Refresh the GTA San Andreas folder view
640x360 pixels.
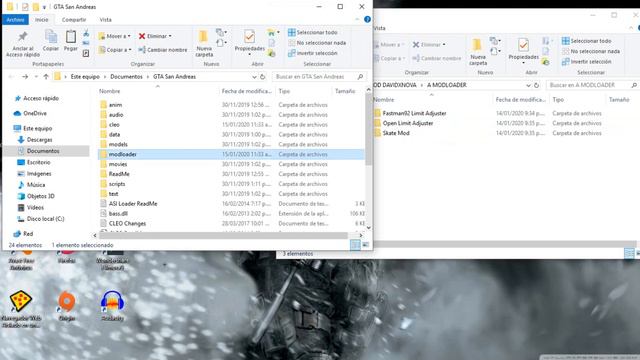click(x=263, y=77)
